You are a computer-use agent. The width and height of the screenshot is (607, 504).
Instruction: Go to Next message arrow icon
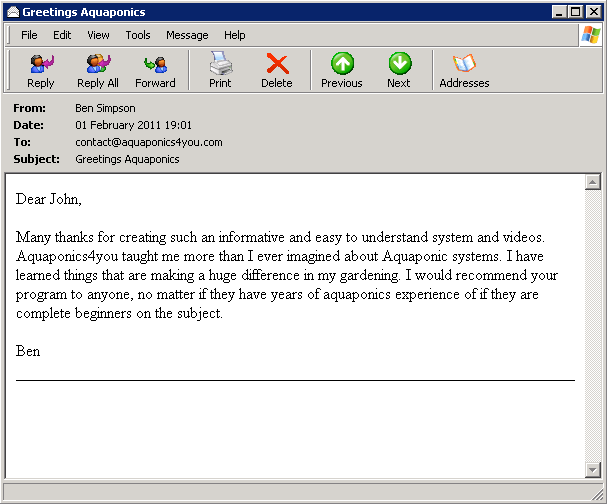[399, 65]
